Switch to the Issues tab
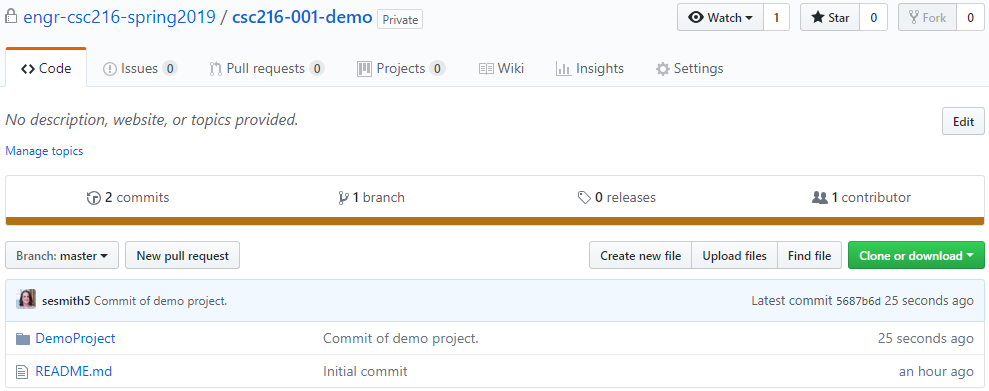This screenshot has height=391, width=989. click(x=140, y=68)
